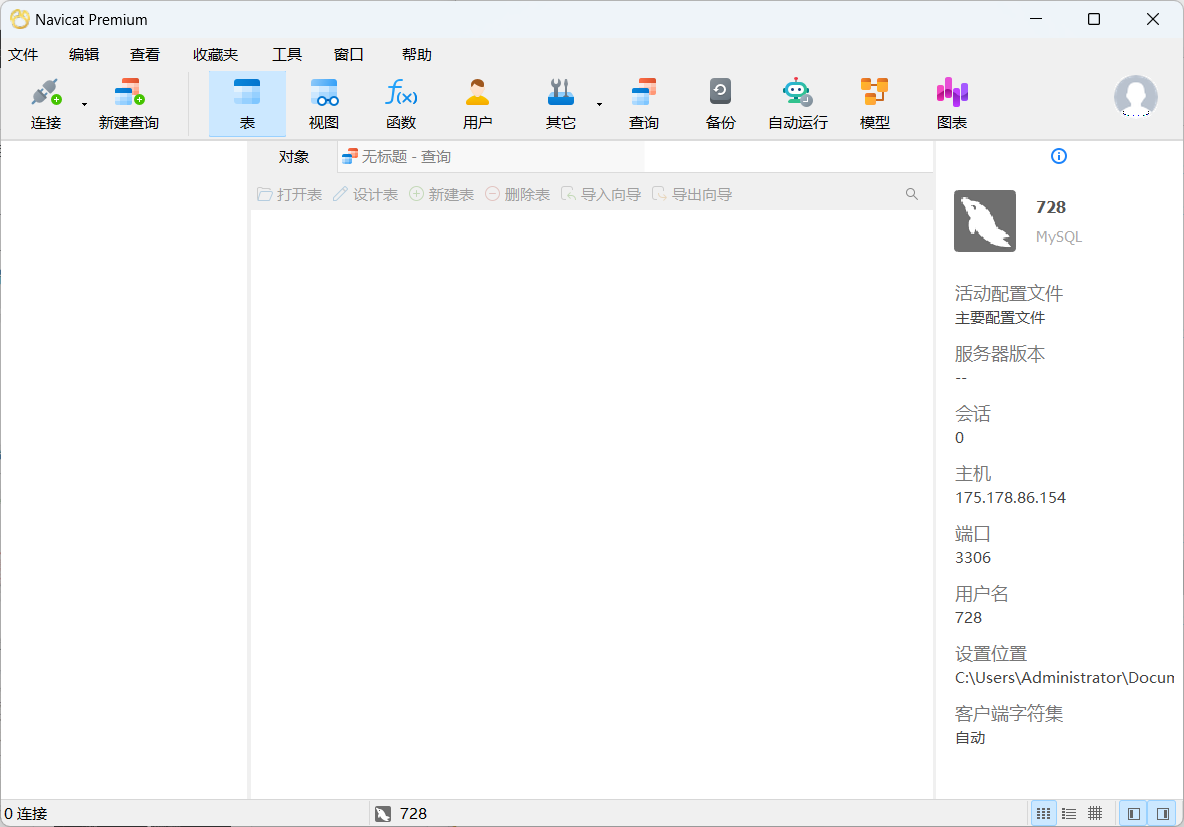Open the Model toolbar icon

point(874,104)
